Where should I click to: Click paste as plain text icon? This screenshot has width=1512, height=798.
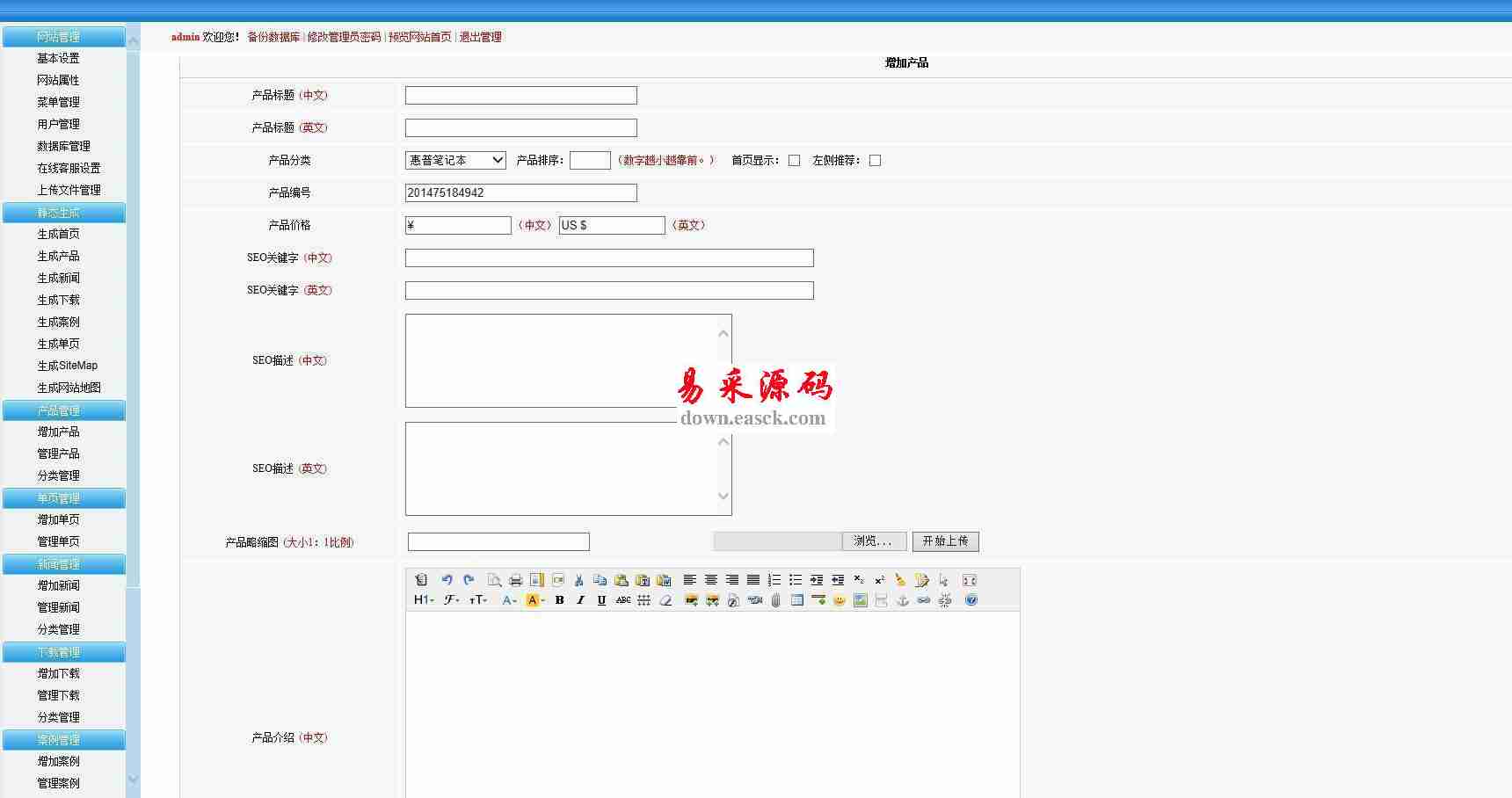coord(643,580)
